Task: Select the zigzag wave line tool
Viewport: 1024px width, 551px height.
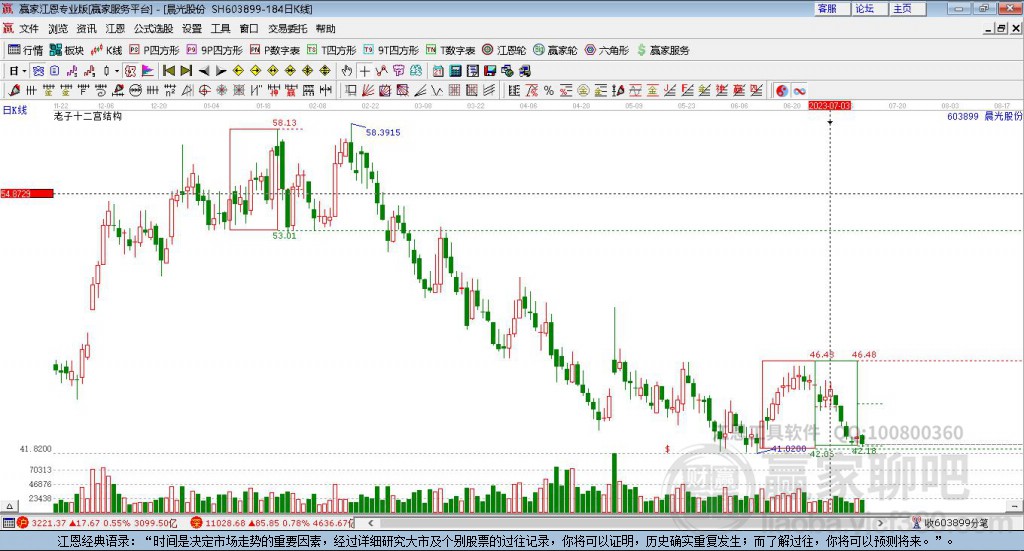Action: point(437,91)
